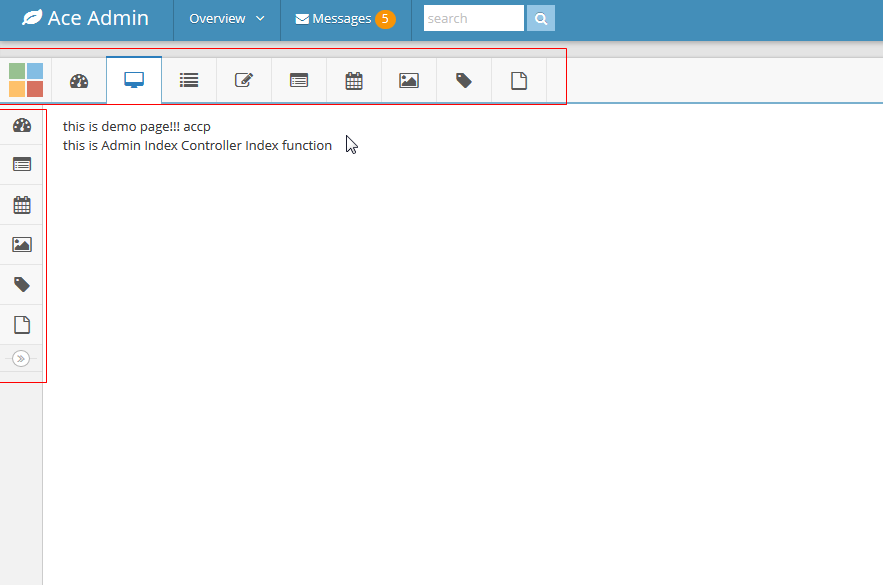Open the Ace Admin brand link
883x585 pixels.
pyautogui.click(x=86, y=18)
